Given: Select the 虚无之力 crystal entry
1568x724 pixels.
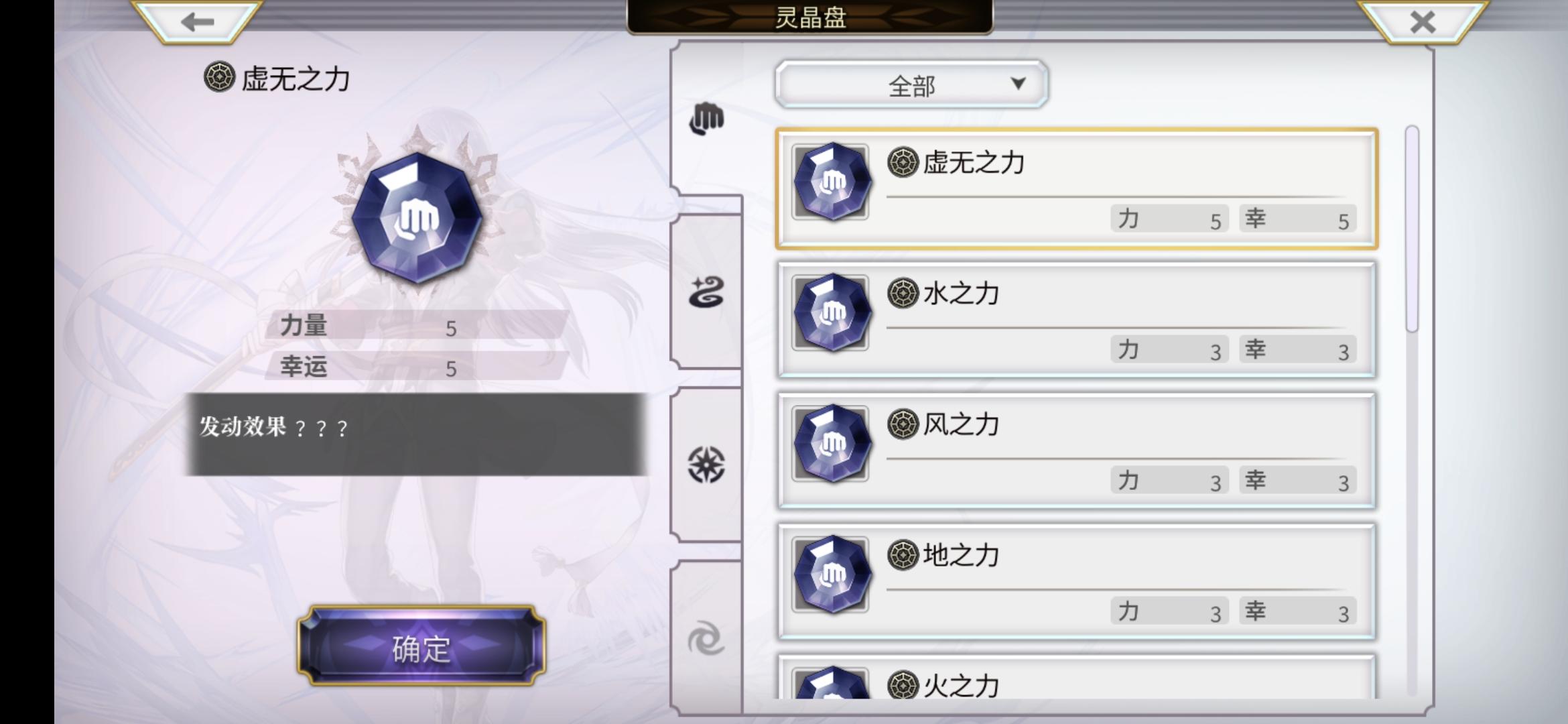Looking at the screenshot, I should point(1077,189).
